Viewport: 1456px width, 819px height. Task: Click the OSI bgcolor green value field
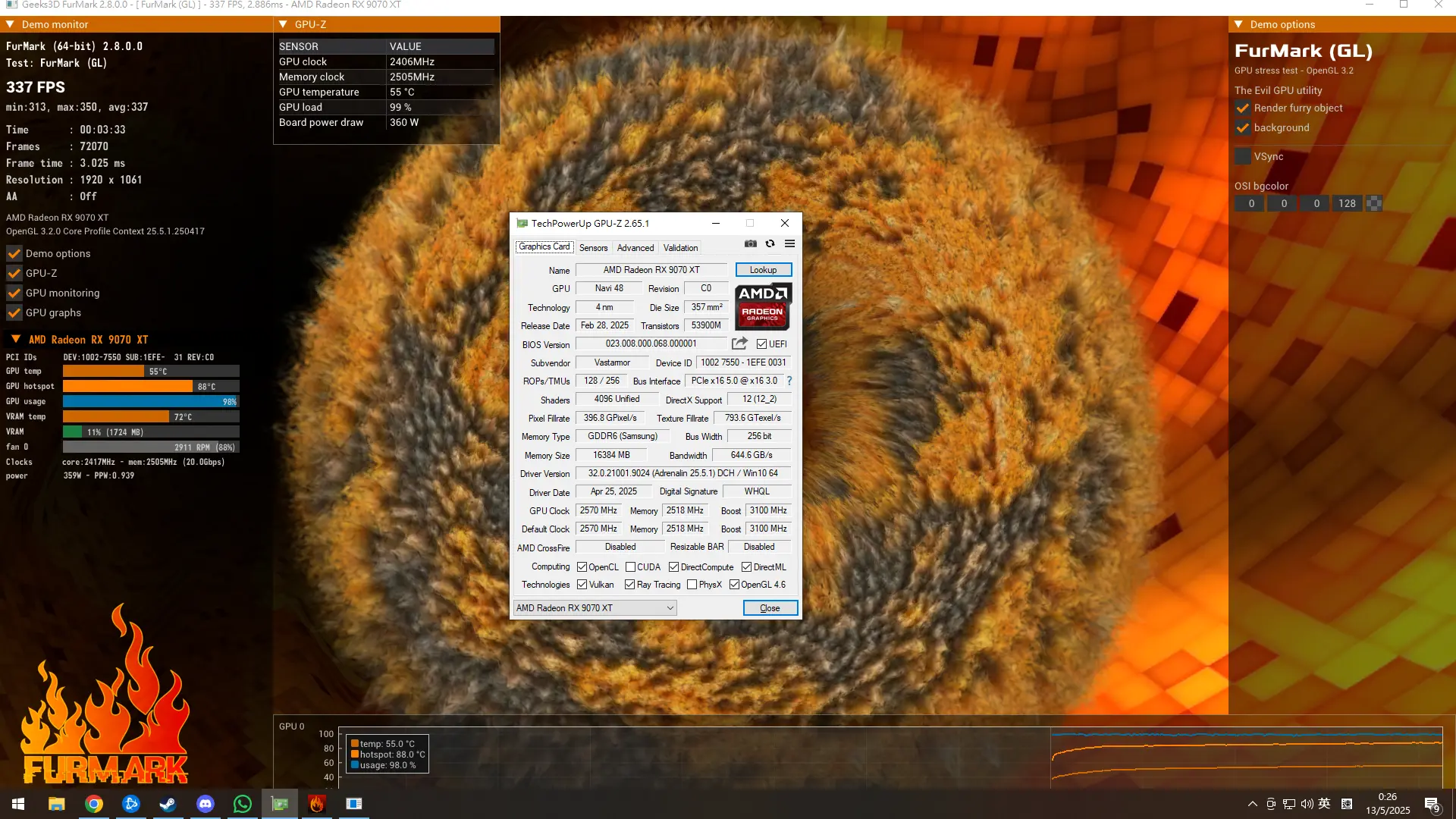1283,203
